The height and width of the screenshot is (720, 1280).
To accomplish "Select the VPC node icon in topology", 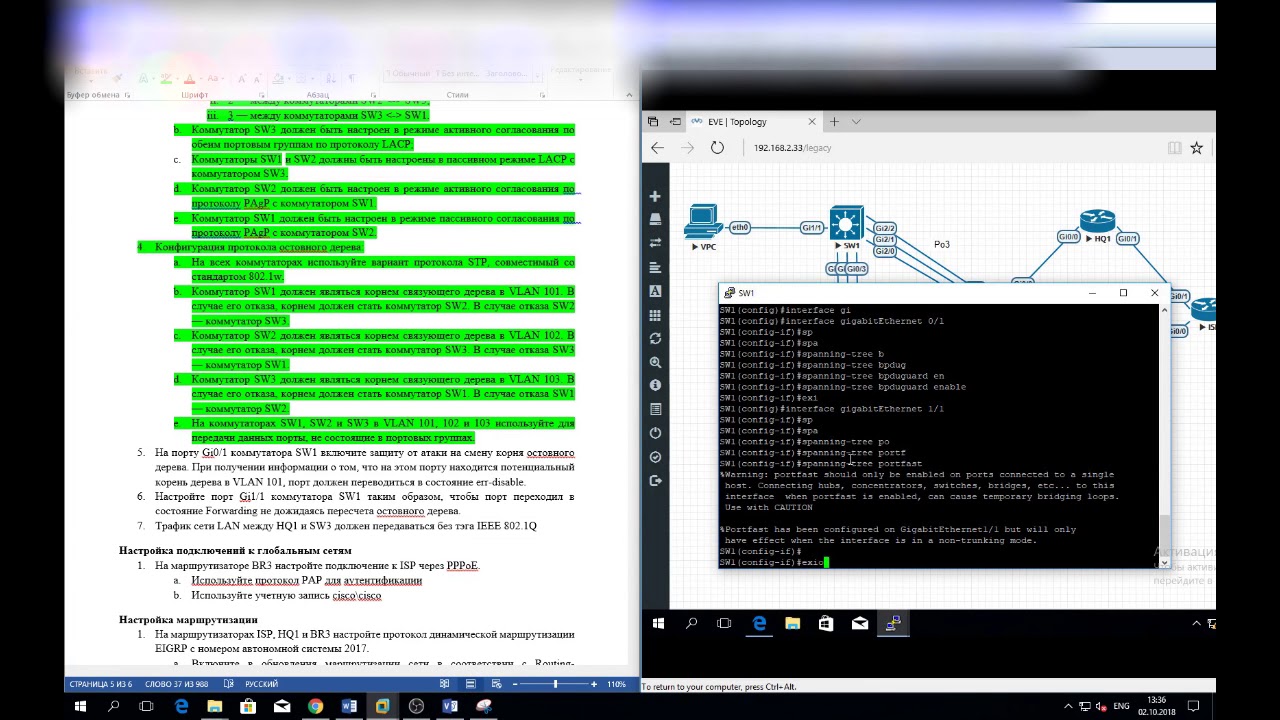I will pyautogui.click(x=704, y=221).
